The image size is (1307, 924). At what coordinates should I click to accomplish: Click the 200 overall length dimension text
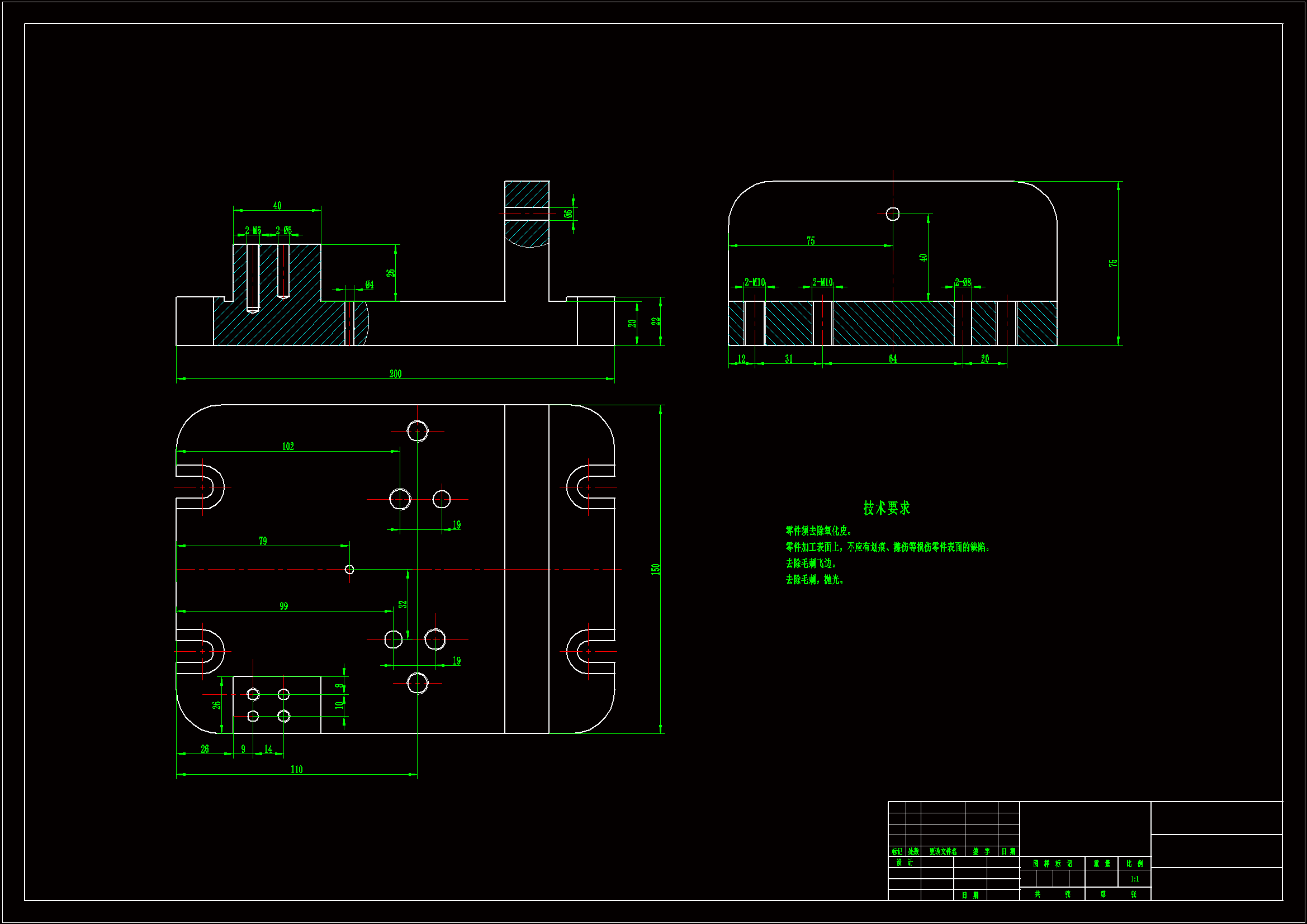pos(395,374)
